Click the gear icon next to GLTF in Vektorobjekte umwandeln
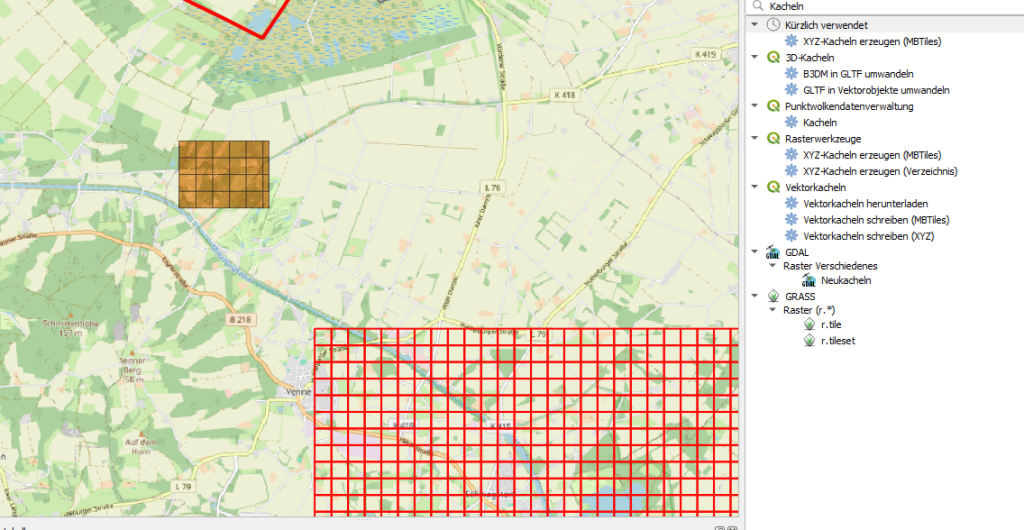1024x530 pixels. tap(792, 90)
